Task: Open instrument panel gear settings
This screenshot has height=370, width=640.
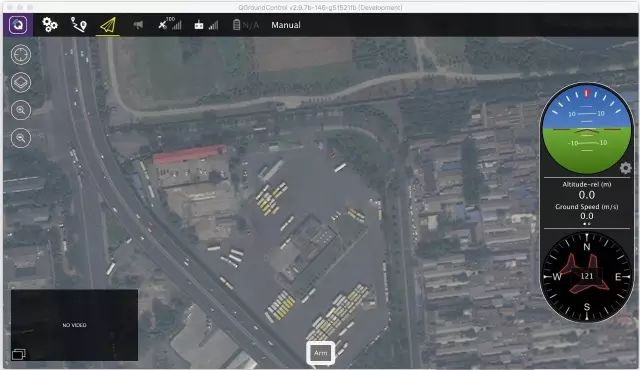Action: coord(625,168)
